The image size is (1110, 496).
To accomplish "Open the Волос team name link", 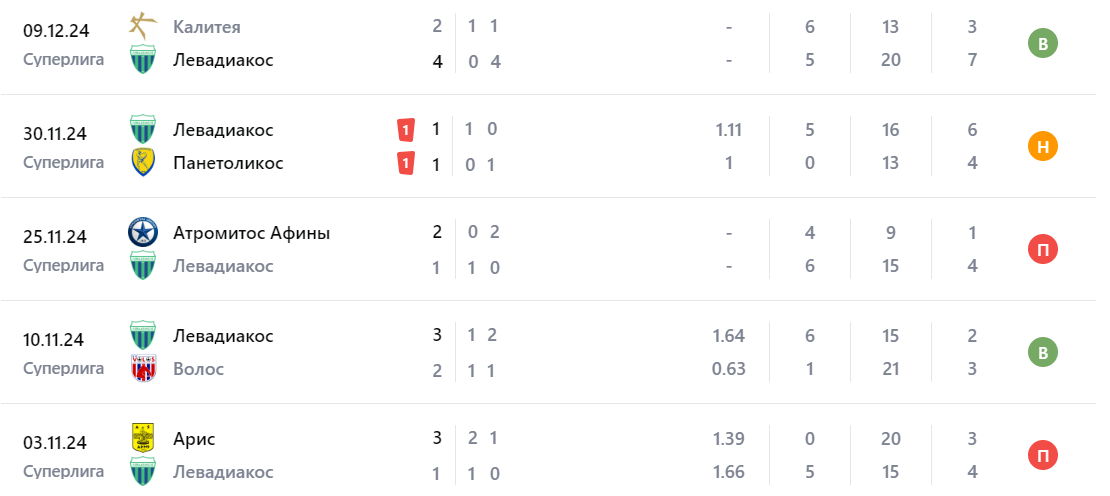I will click(x=198, y=369).
